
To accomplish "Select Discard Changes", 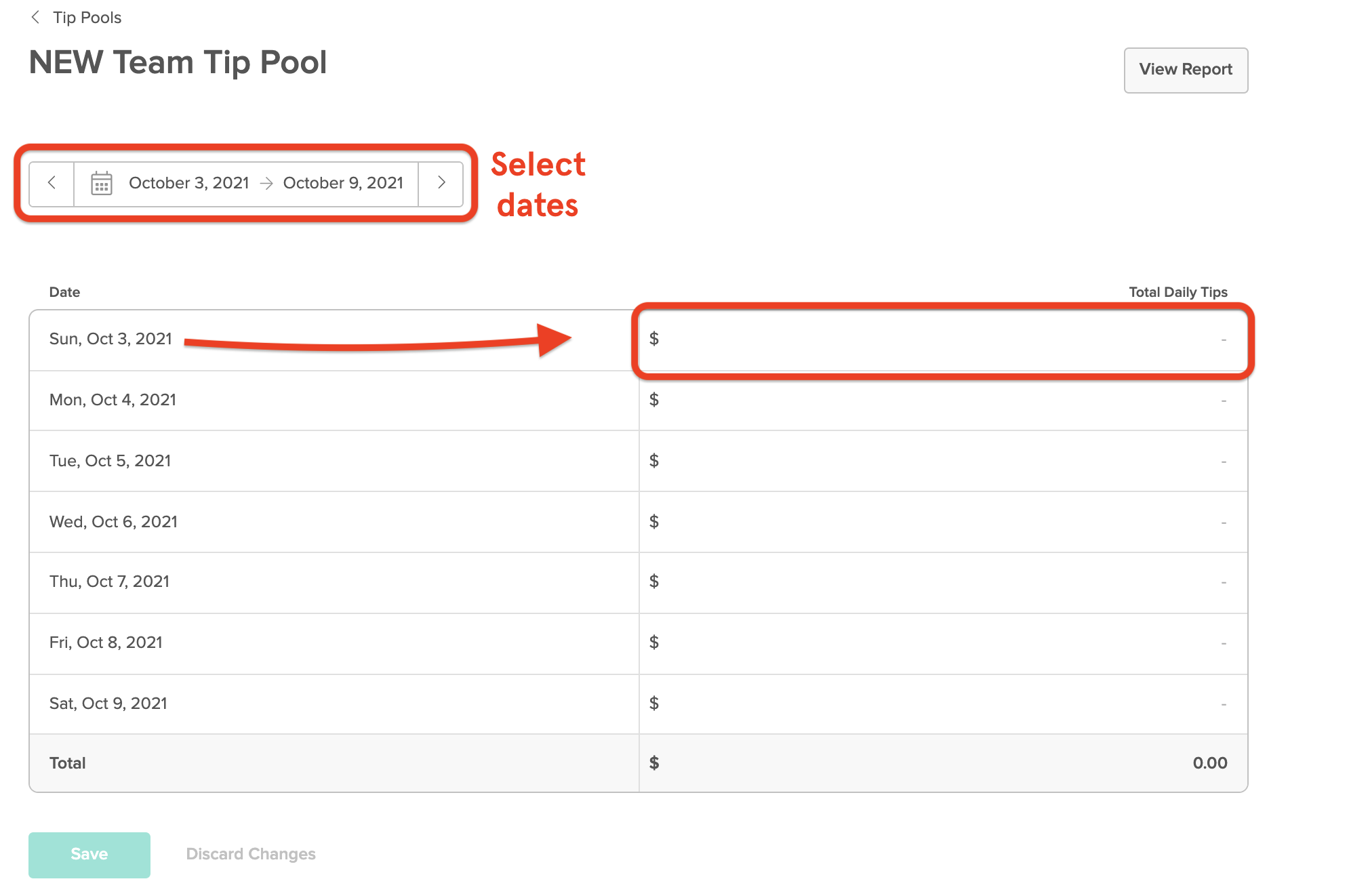I will click(x=250, y=854).
